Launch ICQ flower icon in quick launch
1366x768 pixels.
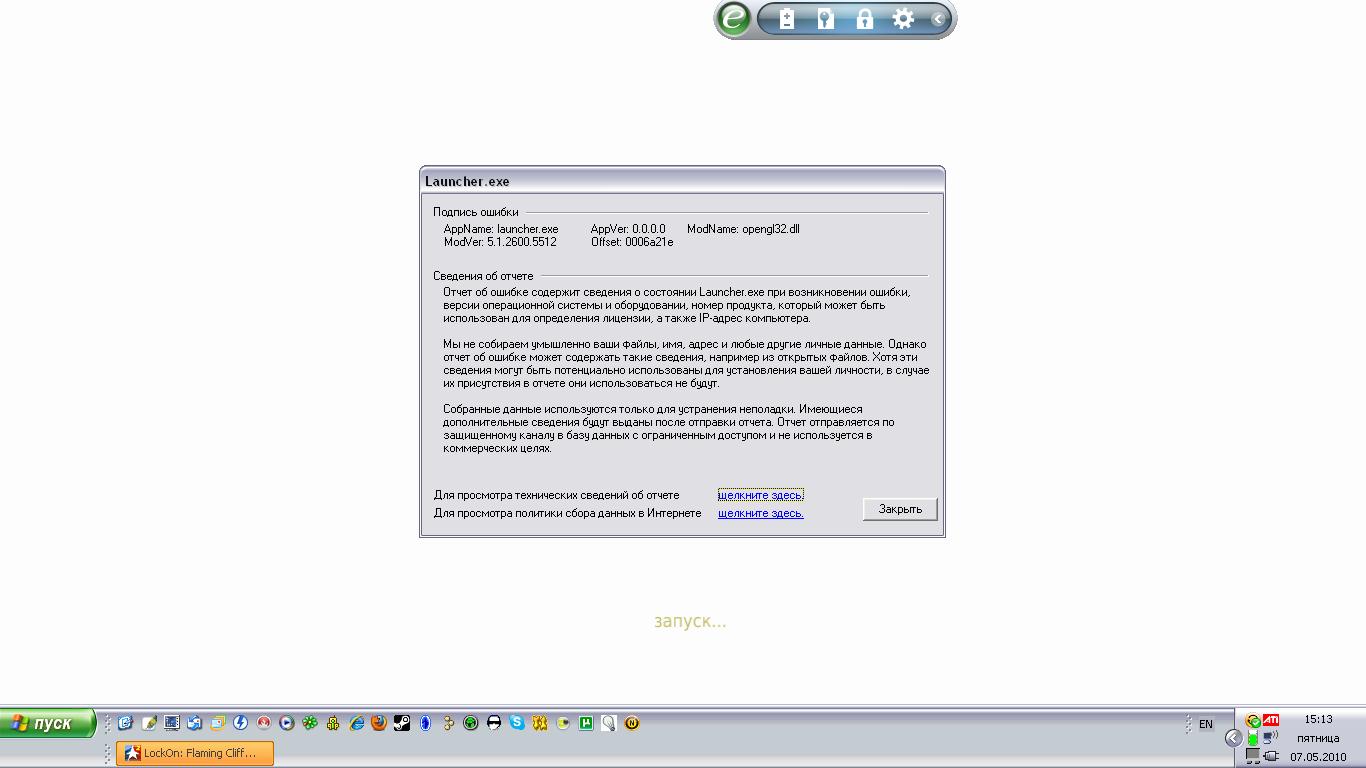pyautogui.click(x=310, y=723)
